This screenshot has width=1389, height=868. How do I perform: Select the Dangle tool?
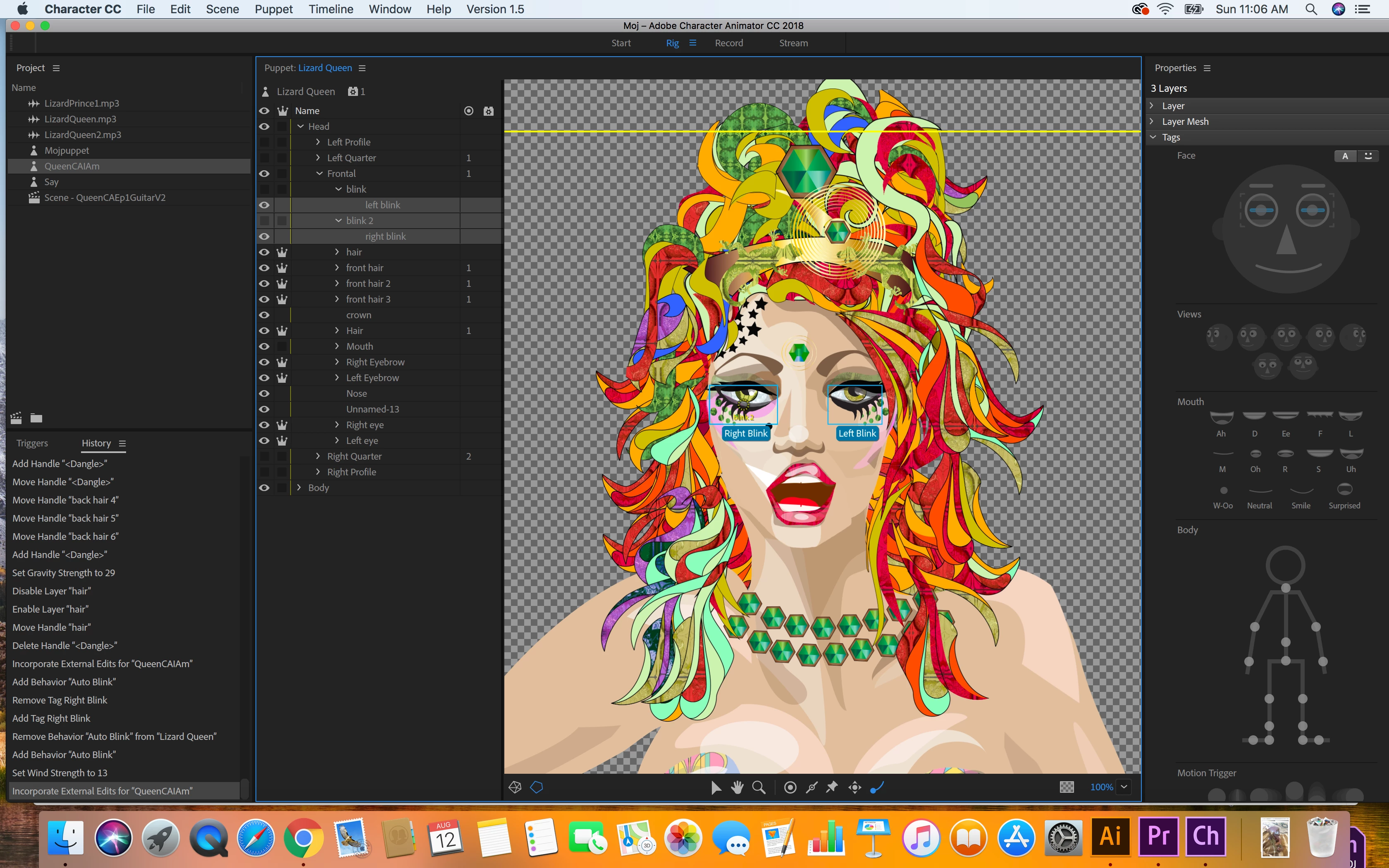(x=877, y=787)
